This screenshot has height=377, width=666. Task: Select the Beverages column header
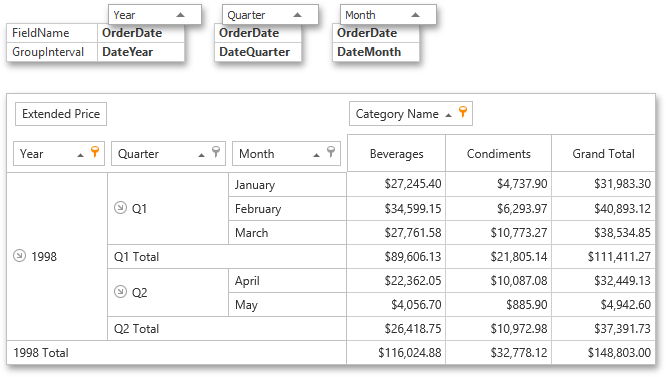point(396,153)
